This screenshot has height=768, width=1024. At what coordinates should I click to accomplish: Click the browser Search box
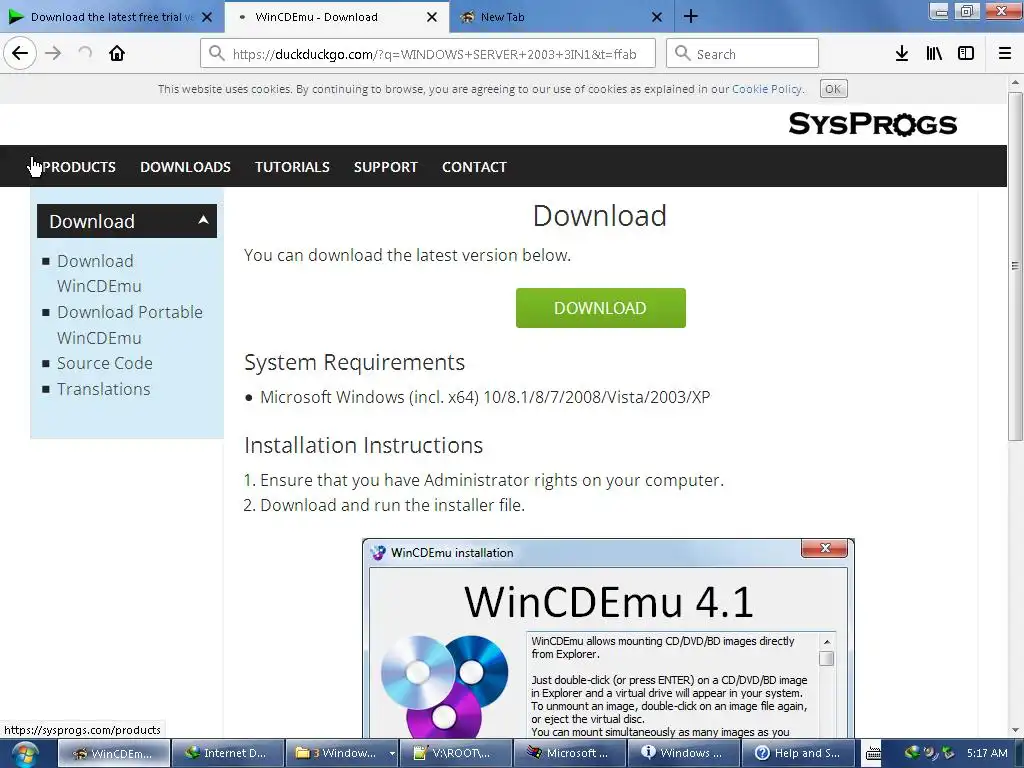[742, 54]
